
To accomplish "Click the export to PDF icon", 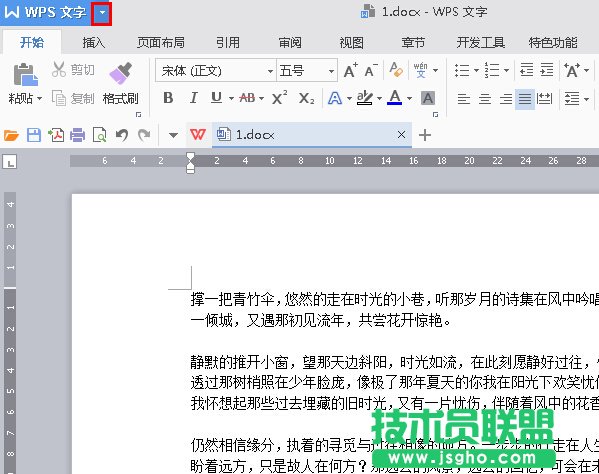I will click(x=56, y=135).
